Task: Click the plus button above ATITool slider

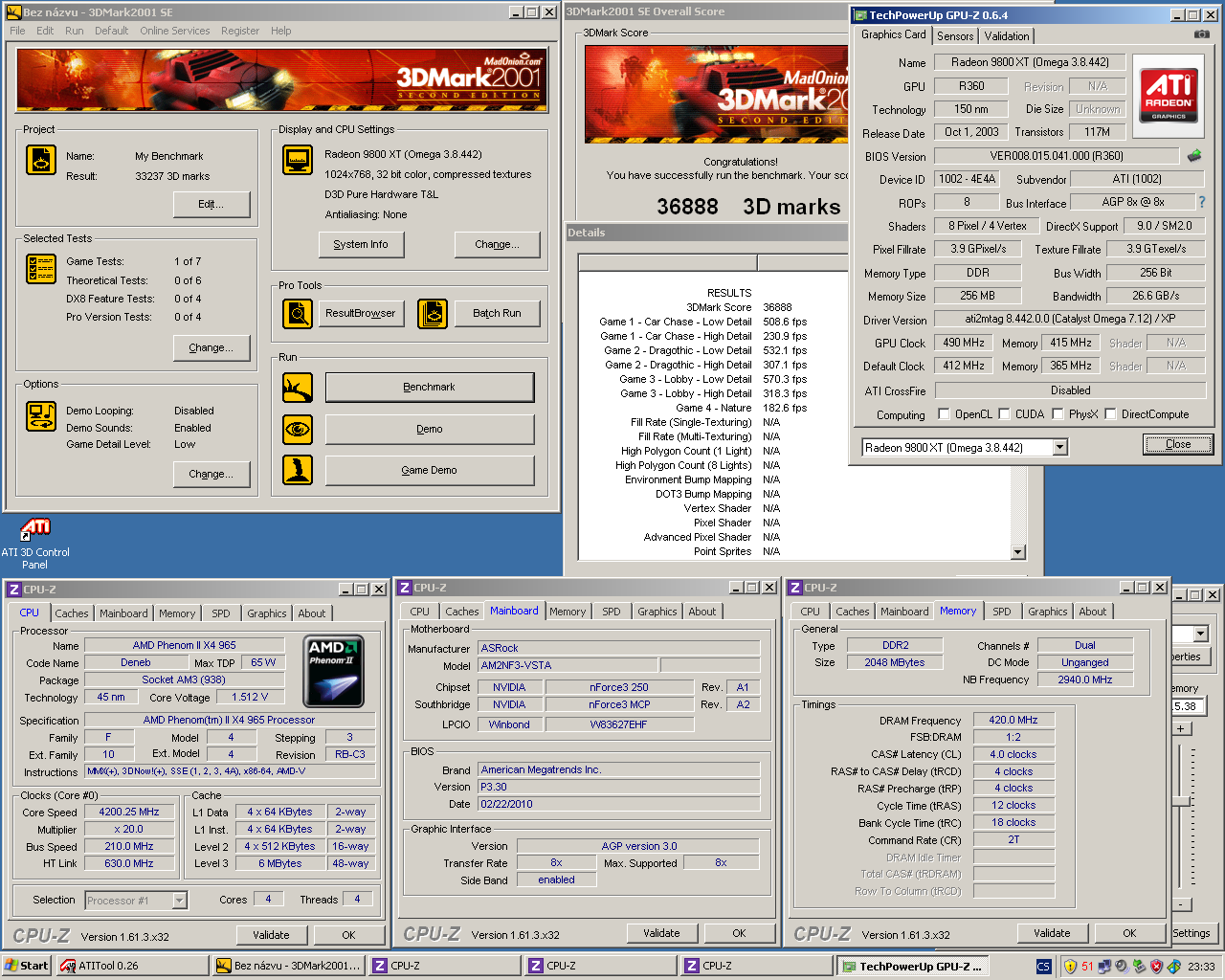Action: [1182, 729]
